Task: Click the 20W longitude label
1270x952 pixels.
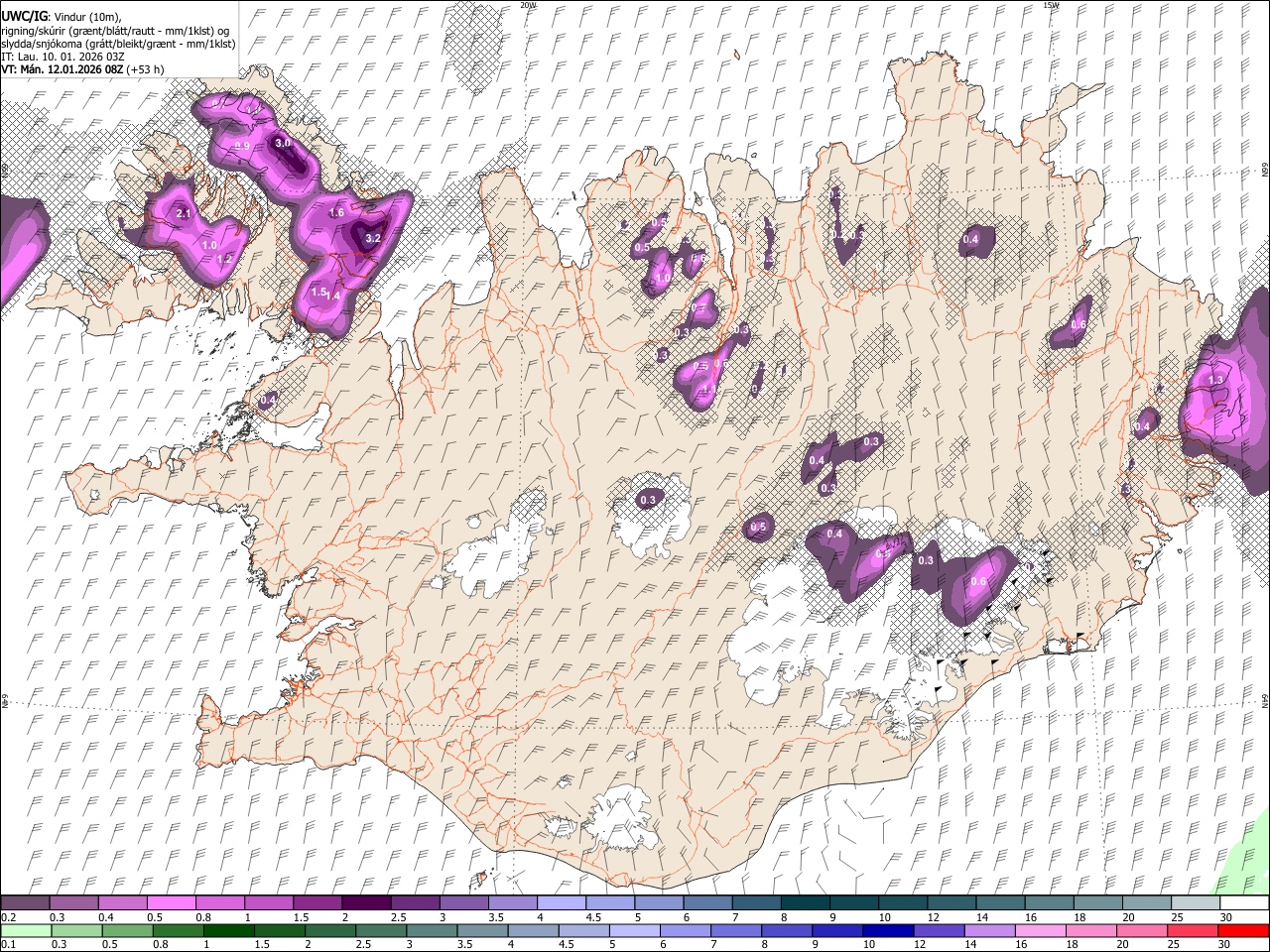Action: pos(528,5)
